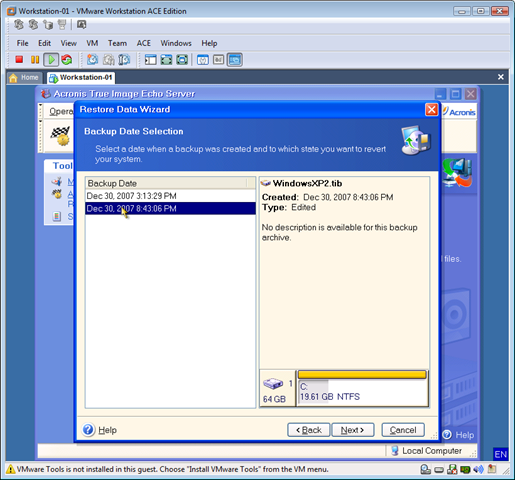Image resolution: width=515 pixels, height=480 pixels.
Task: Click the green Power On play icon
Action: (x=51, y=60)
